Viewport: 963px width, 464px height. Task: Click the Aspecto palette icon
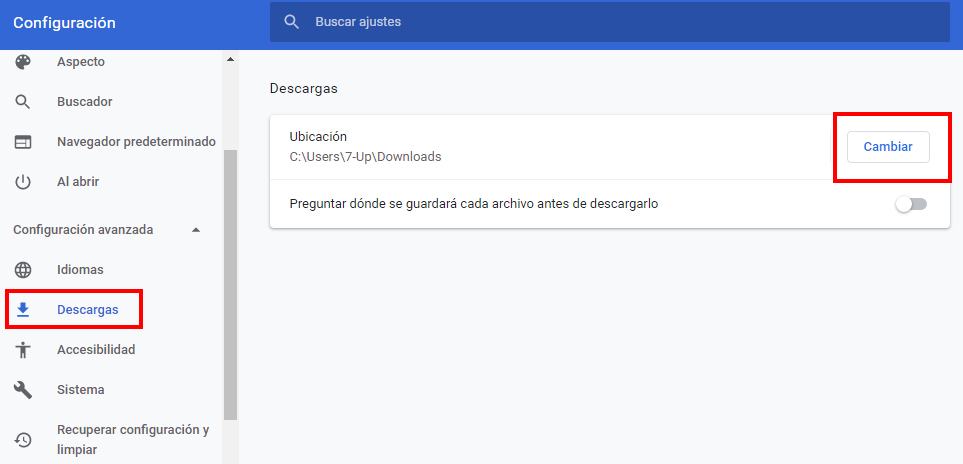pos(23,62)
